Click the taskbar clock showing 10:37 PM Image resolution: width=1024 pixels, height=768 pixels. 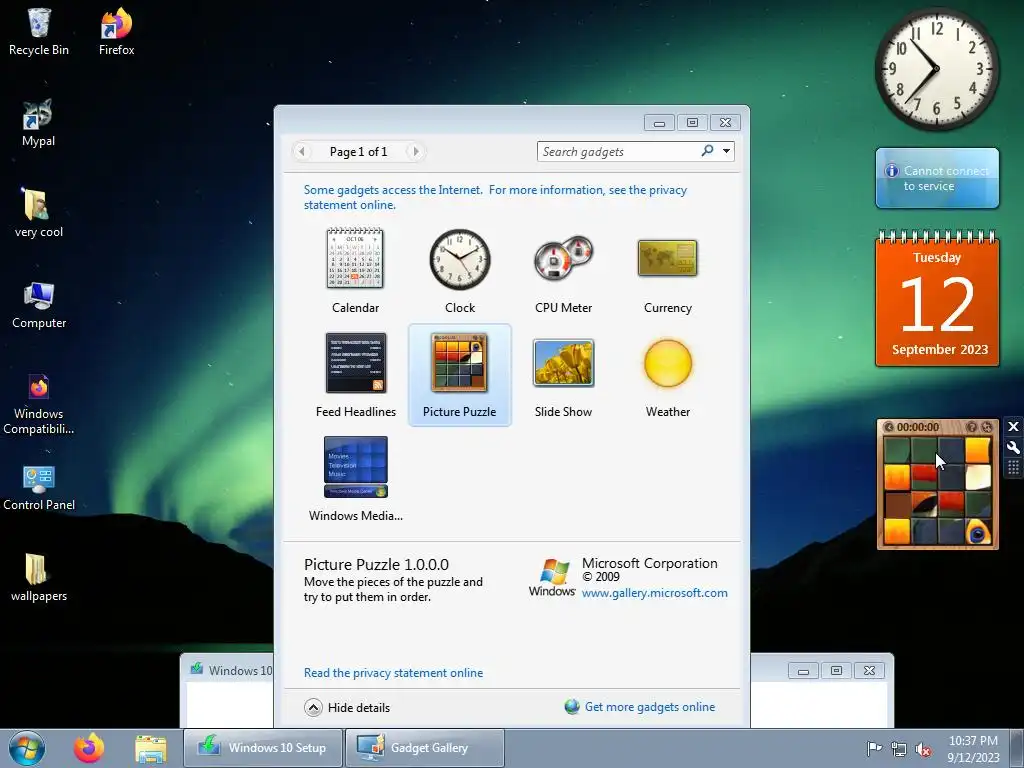tap(973, 748)
